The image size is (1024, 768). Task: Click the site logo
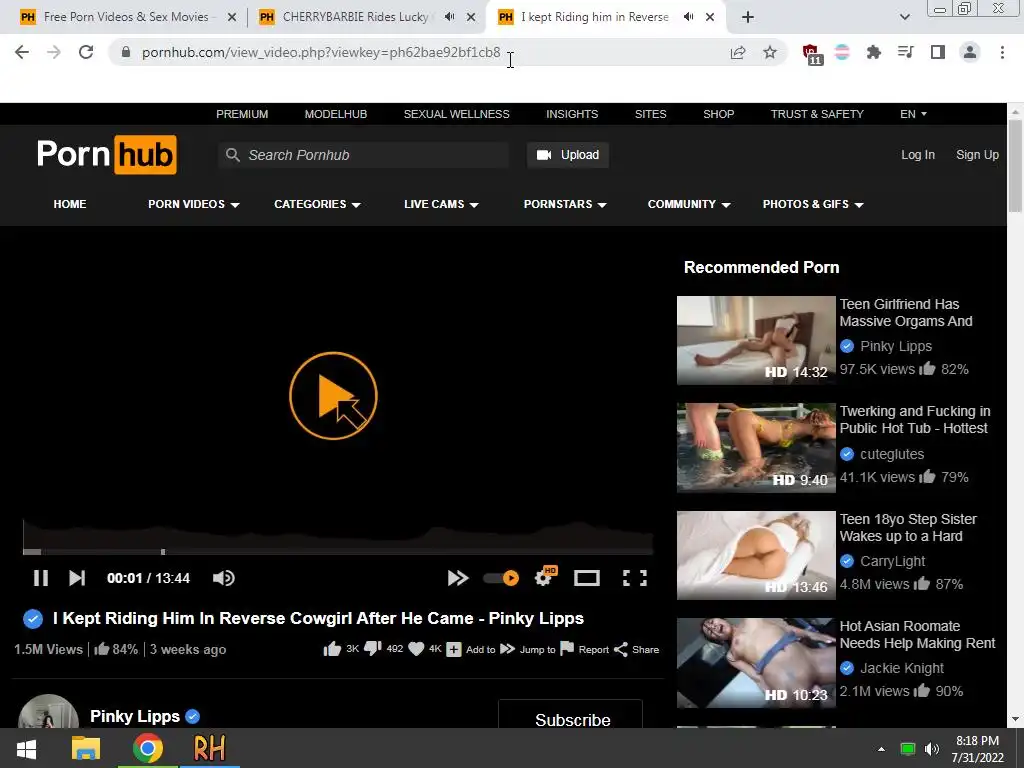click(x=106, y=155)
